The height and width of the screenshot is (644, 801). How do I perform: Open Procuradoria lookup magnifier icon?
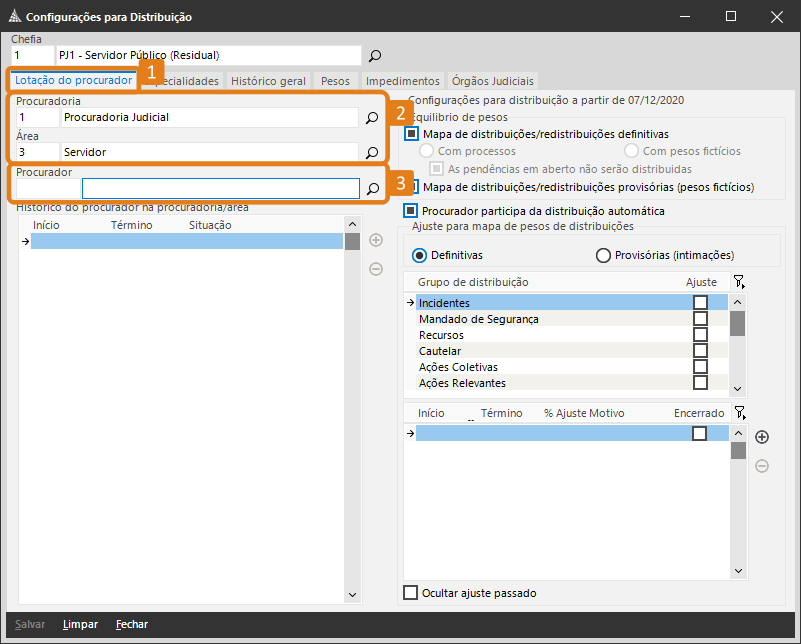[x=372, y=118]
